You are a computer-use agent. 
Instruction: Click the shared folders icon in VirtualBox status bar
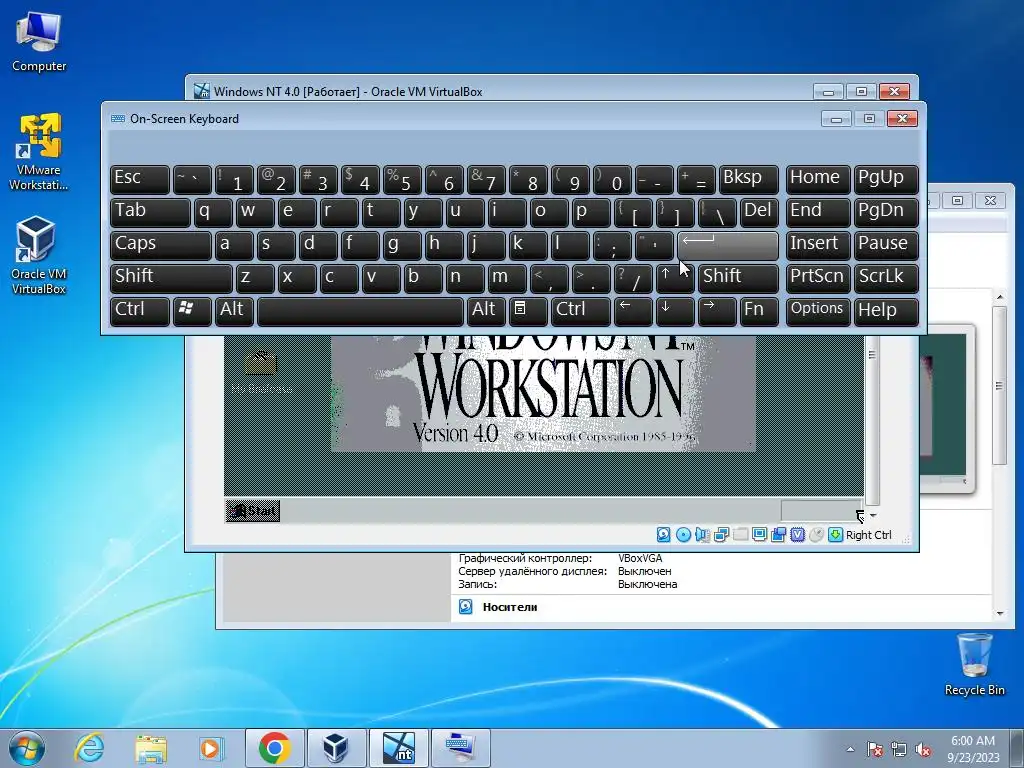click(x=740, y=535)
